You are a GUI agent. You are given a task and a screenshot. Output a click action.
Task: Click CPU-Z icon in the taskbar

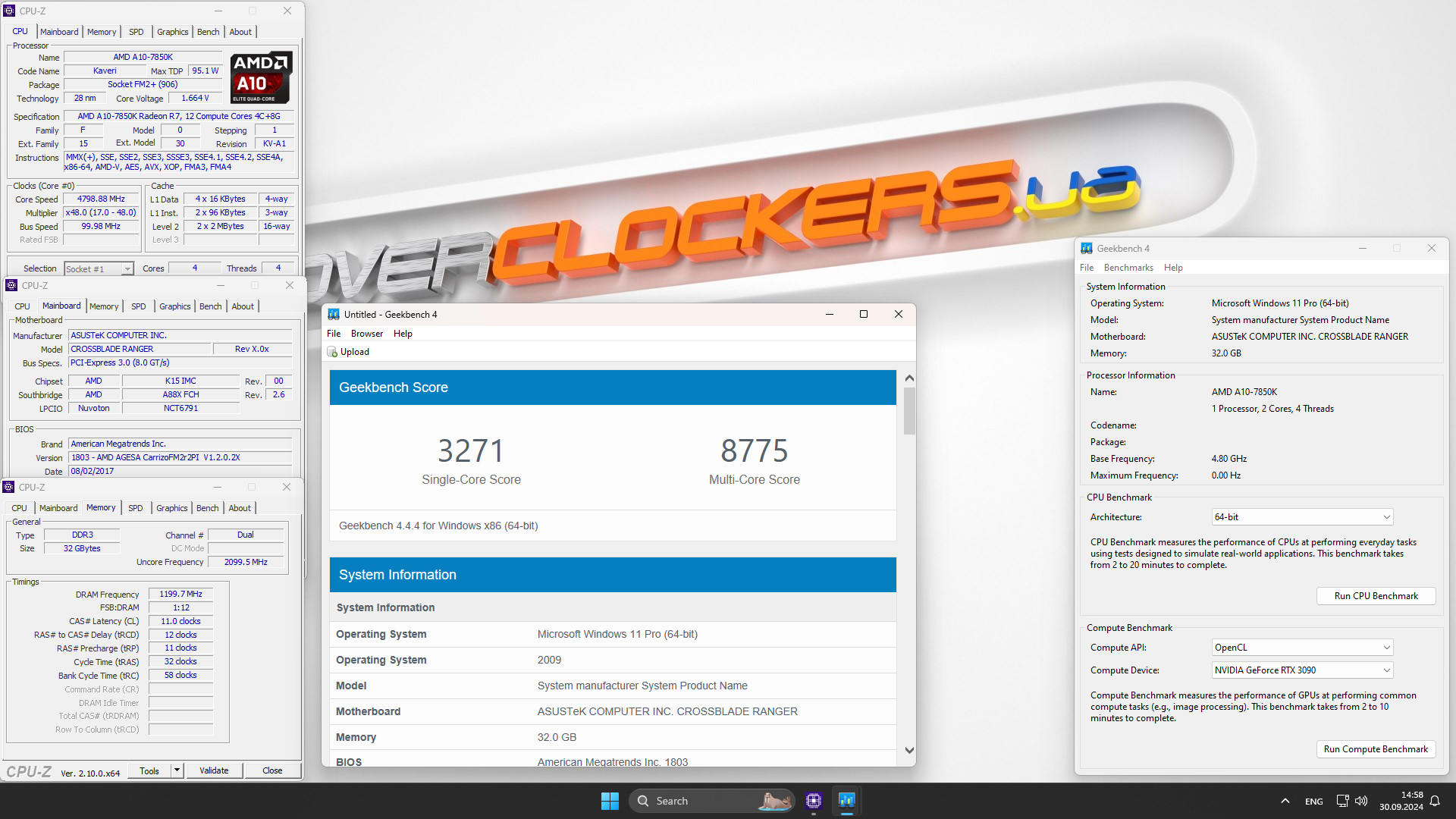point(814,801)
